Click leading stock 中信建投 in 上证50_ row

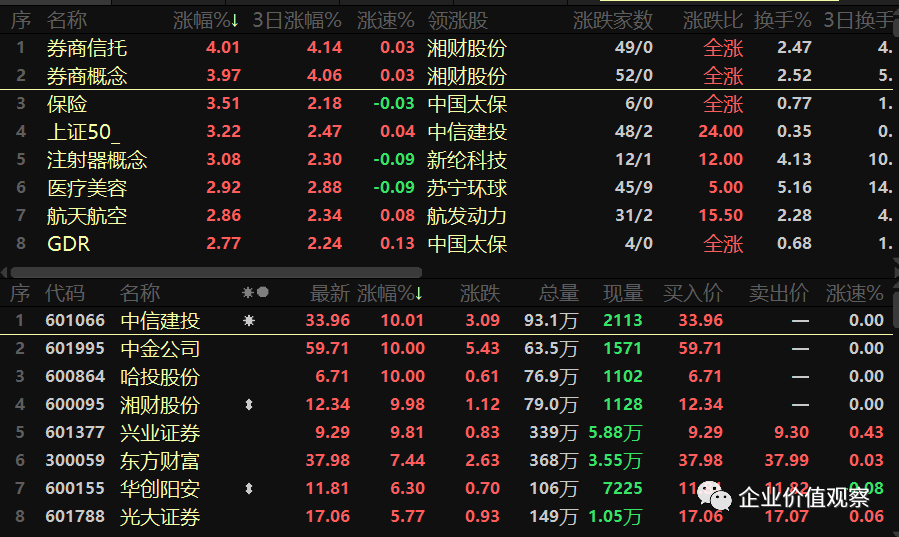tap(467, 132)
